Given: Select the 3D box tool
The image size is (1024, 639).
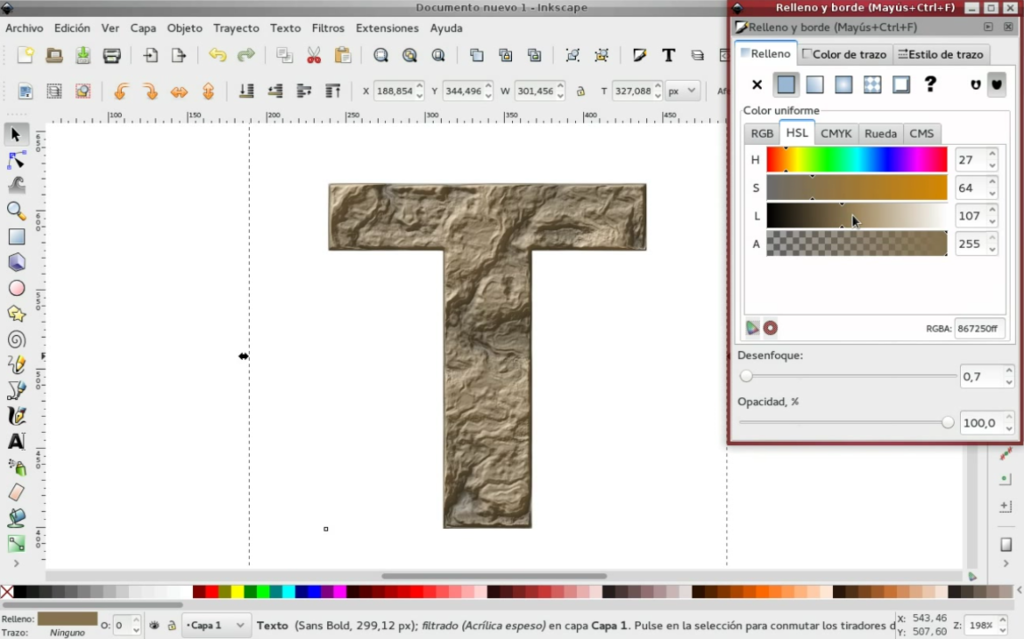Looking at the screenshot, I should (x=14, y=262).
